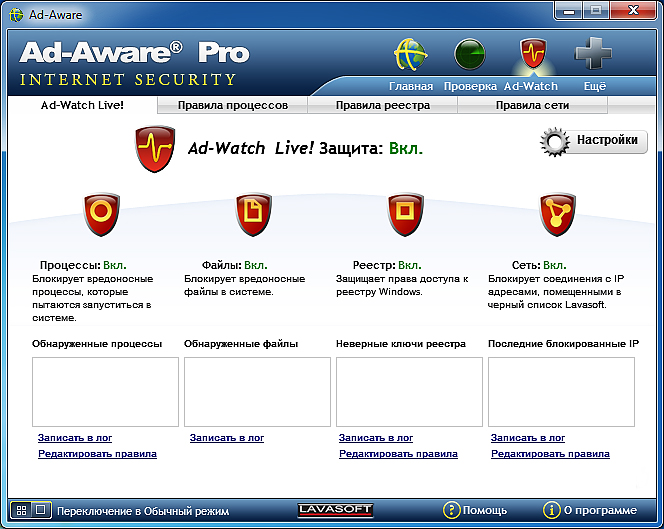Screen dimensions: 664x529
Task: Open the Ad-Watch navigation label
Action: pos(531,86)
